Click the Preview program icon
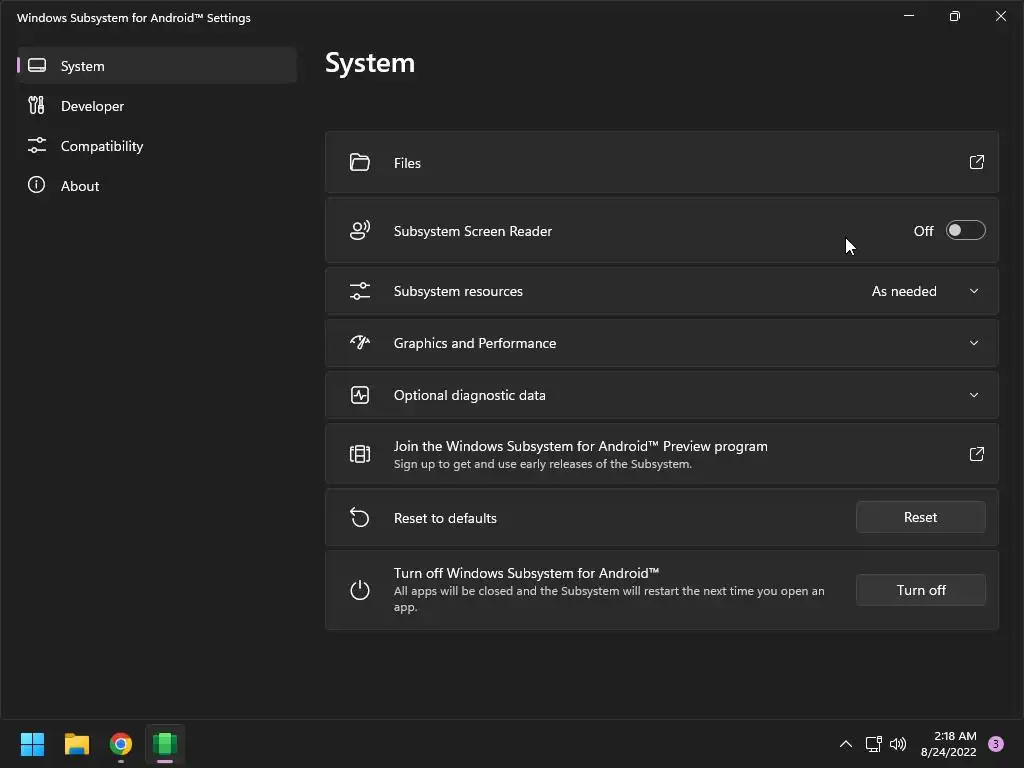The height and width of the screenshot is (768, 1024). [360, 454]
